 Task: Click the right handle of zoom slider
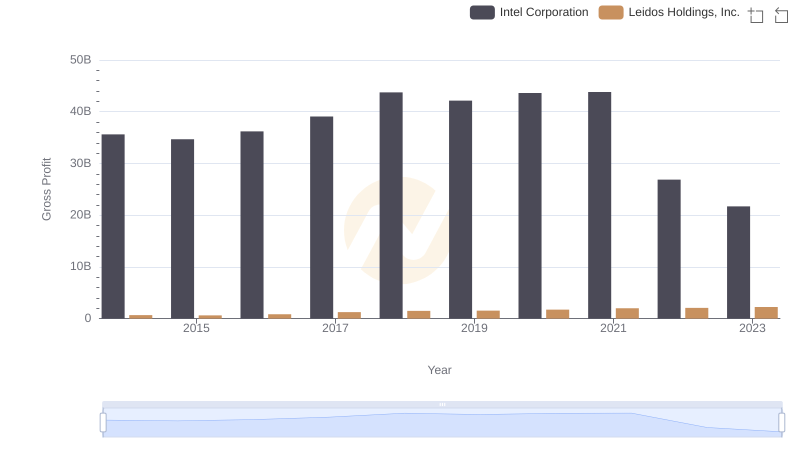tap(782, 423)
